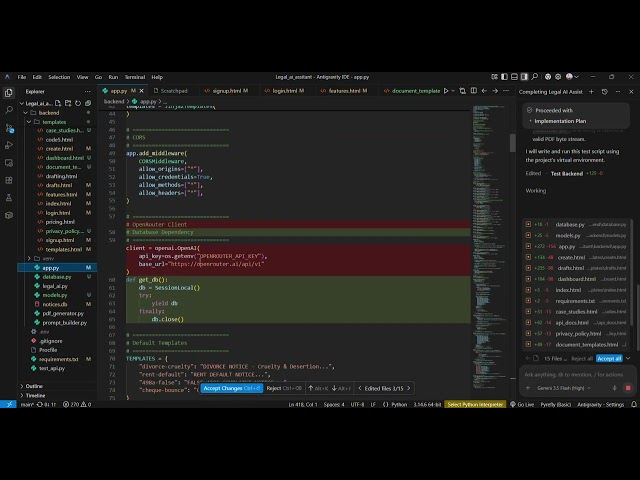Screen dimensions: 640x480
Task: Close the agent chat panel
Action: [631, 92]
